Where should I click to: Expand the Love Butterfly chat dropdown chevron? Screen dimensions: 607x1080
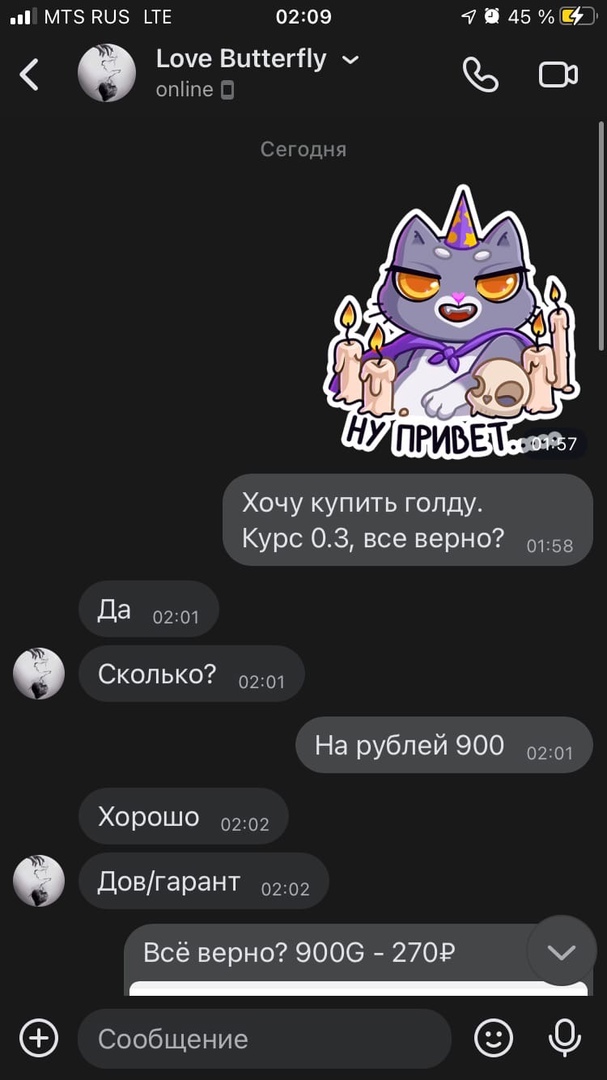(351, 60)
